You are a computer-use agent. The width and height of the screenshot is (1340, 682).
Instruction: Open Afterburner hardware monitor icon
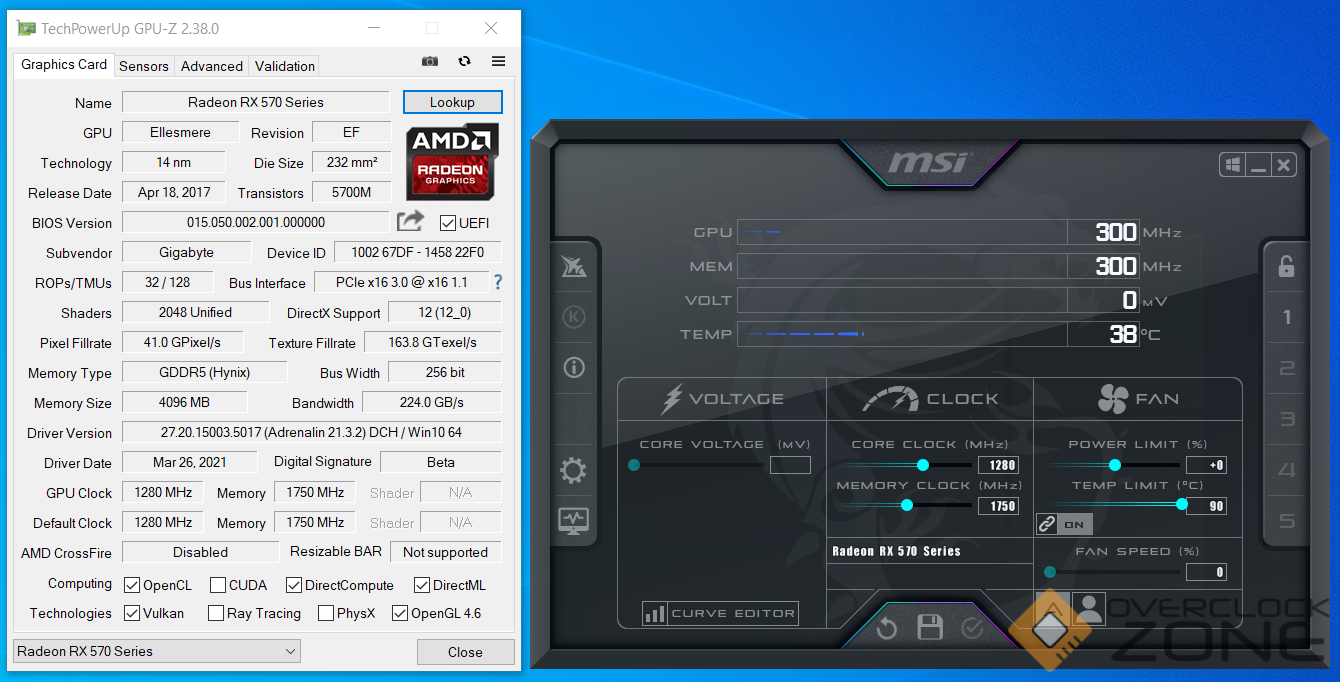click(x=573, y=520)
